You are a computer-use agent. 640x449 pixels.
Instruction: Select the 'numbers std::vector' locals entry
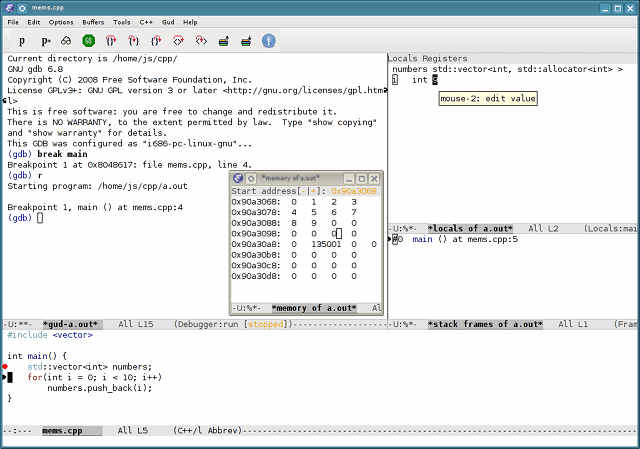coord(507,69)
